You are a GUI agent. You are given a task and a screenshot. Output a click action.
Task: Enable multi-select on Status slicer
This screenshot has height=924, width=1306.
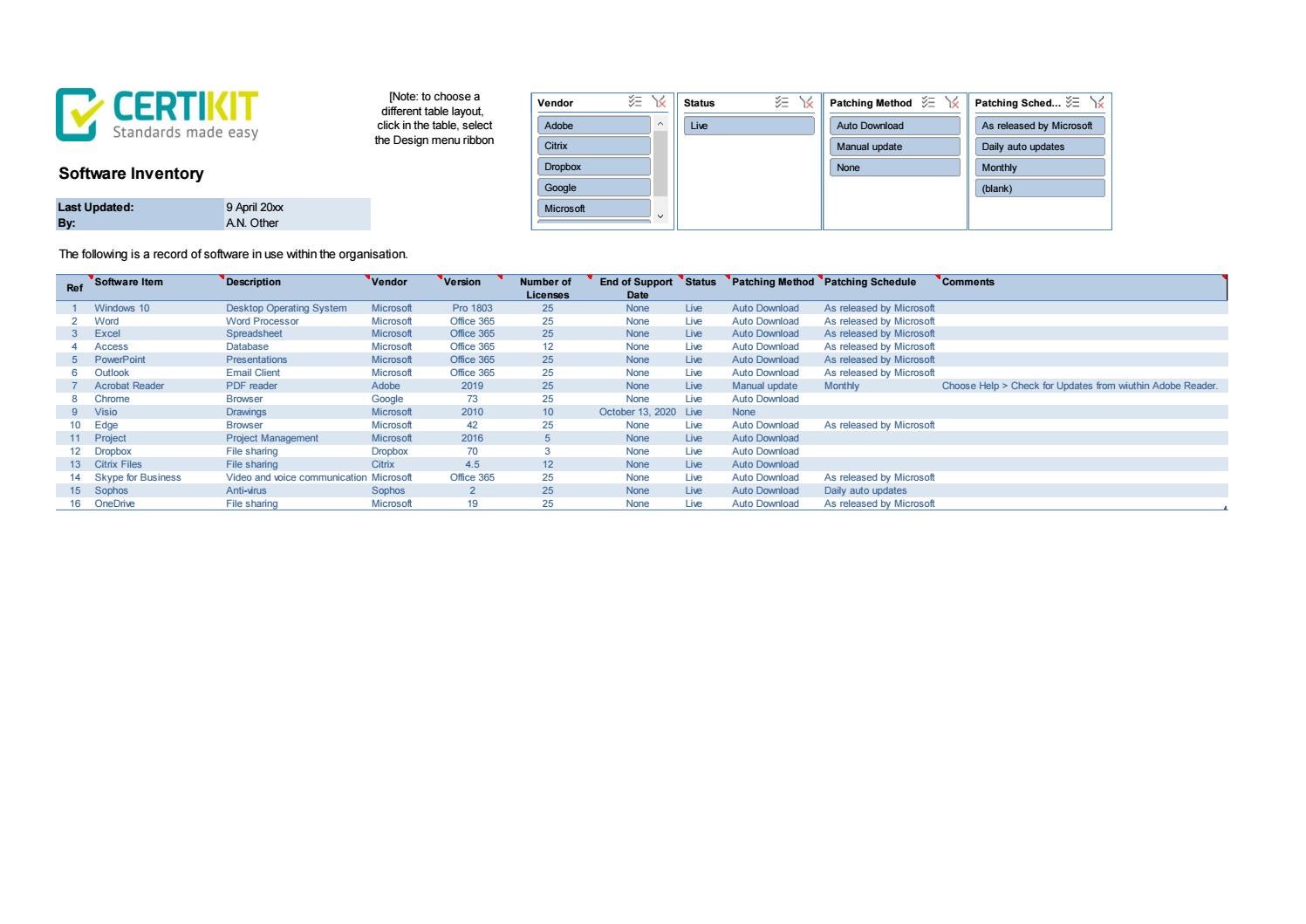781,102
